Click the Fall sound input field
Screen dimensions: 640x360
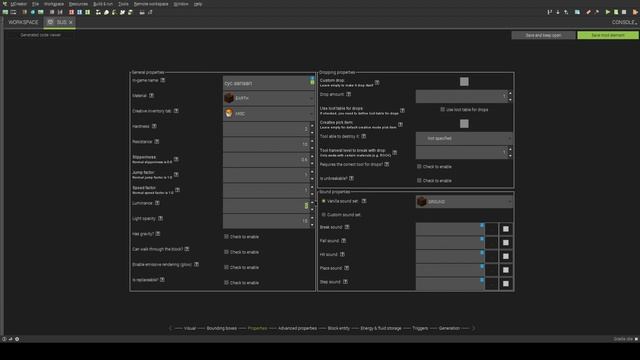[x=450, y=242]
